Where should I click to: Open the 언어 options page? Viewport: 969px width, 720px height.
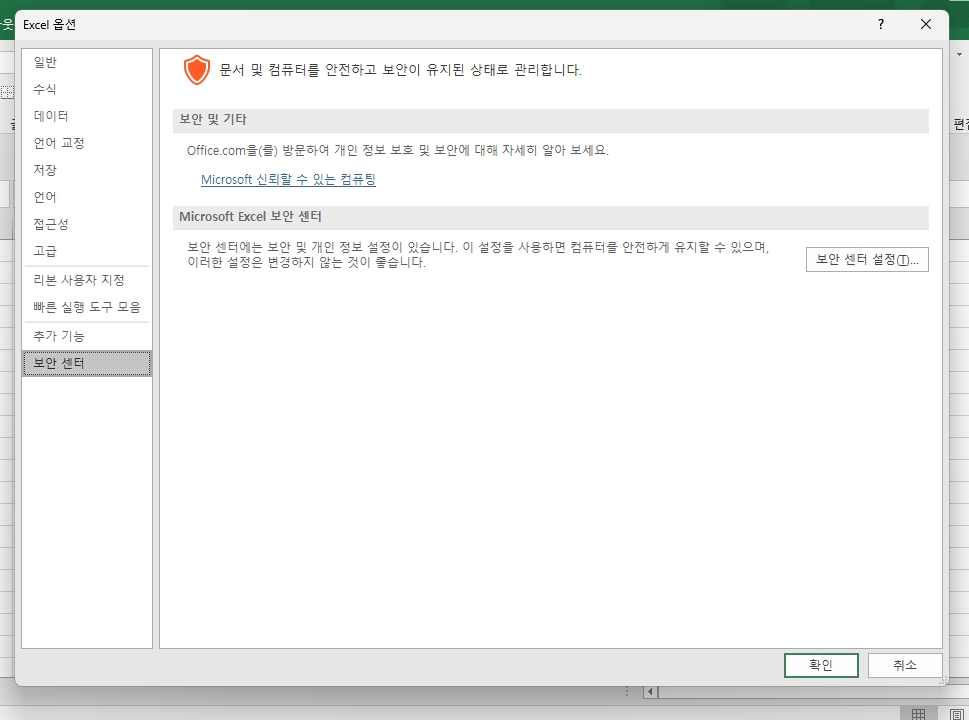click(x=87, y=197)
